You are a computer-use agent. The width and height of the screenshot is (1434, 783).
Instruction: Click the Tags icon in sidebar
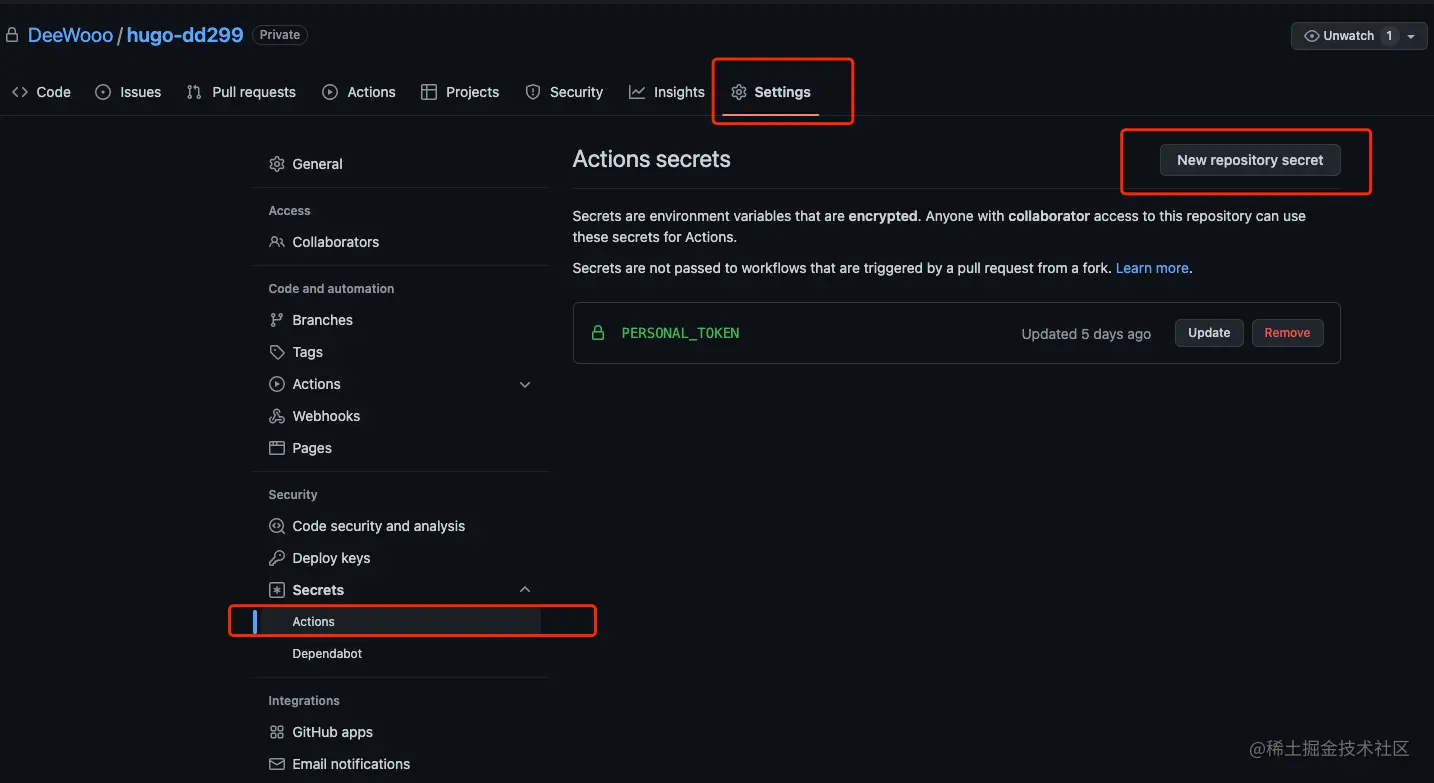pyautogui.click(x=277, y=352)
